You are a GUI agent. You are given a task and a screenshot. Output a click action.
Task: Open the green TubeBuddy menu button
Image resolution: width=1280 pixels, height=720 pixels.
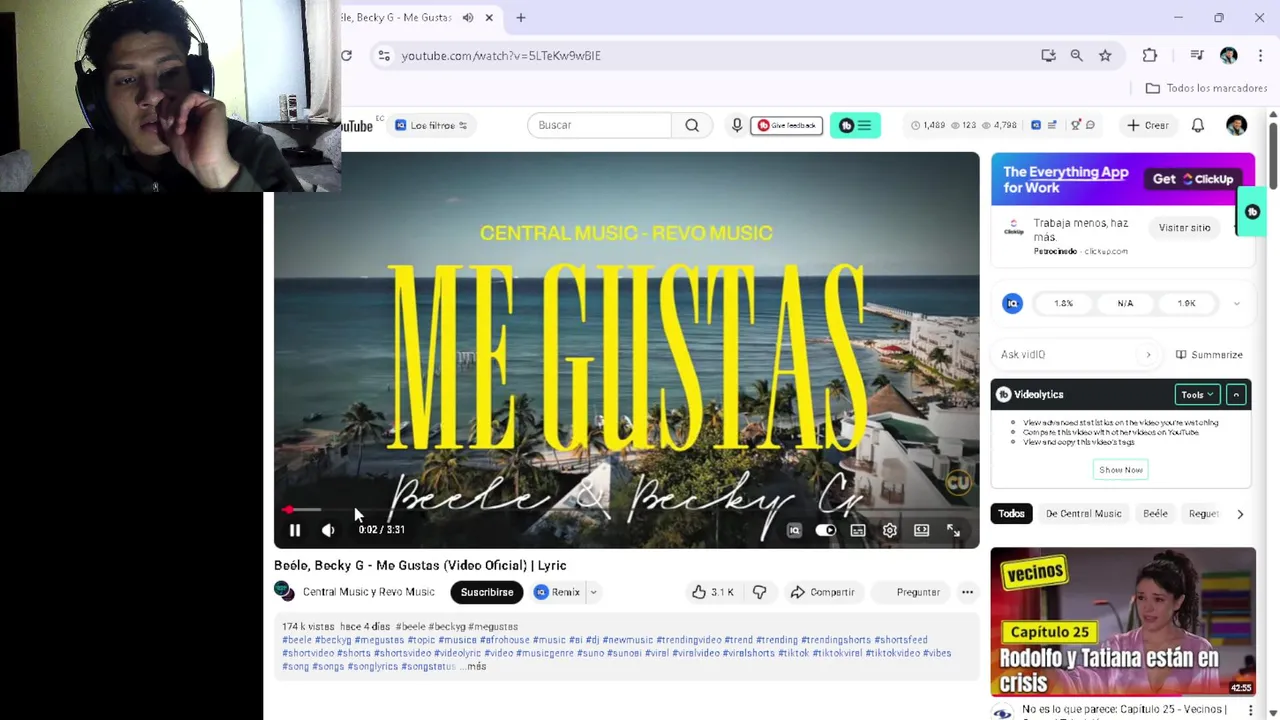[x=855, y=125]
